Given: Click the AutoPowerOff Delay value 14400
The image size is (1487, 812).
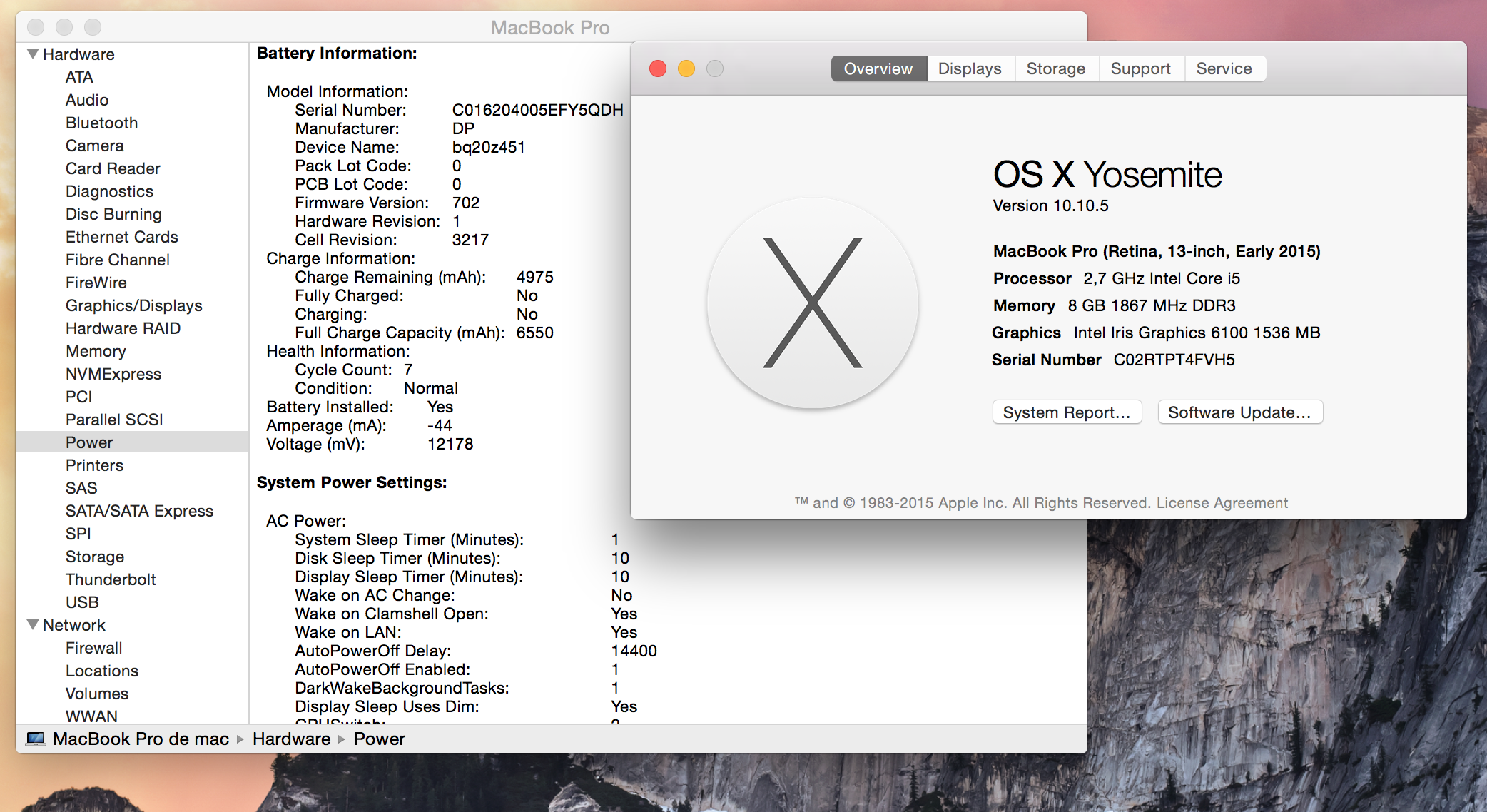Looking at the screenshot, I should coord(634,651).
